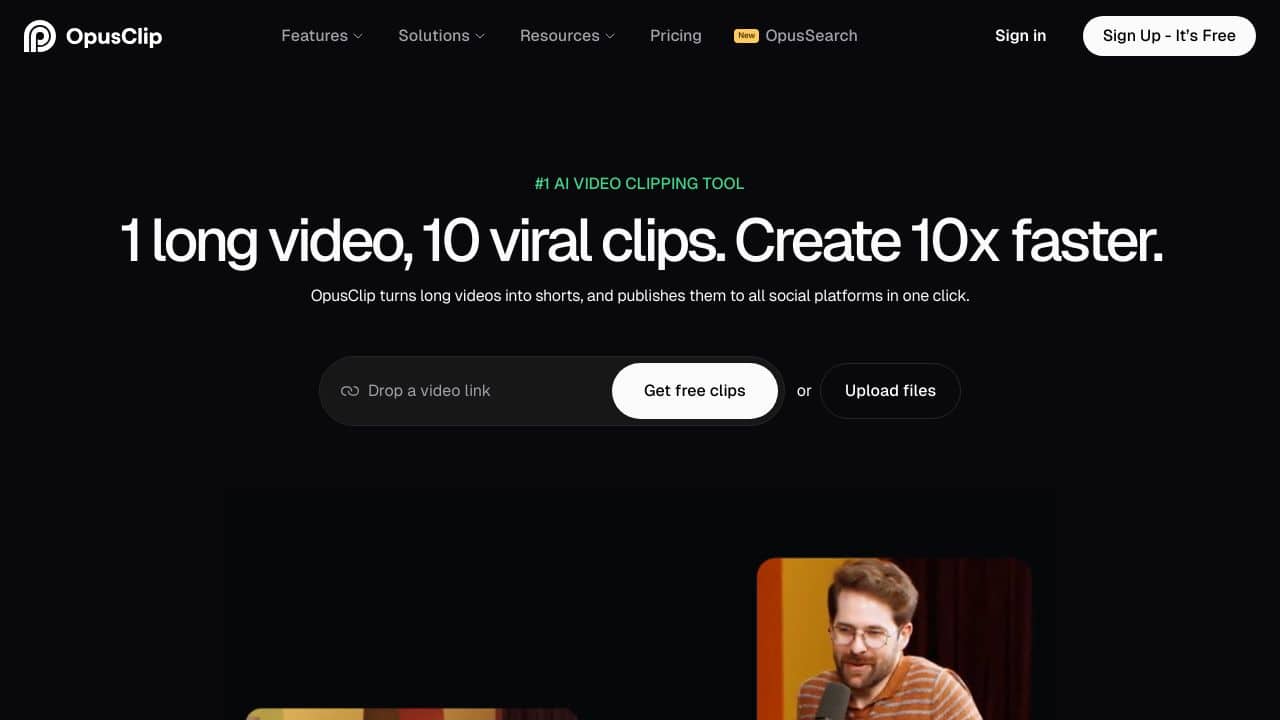The image size is (1280, 720).
Task: Click Sign Up - It's Free button
Action: point(1169,36)
